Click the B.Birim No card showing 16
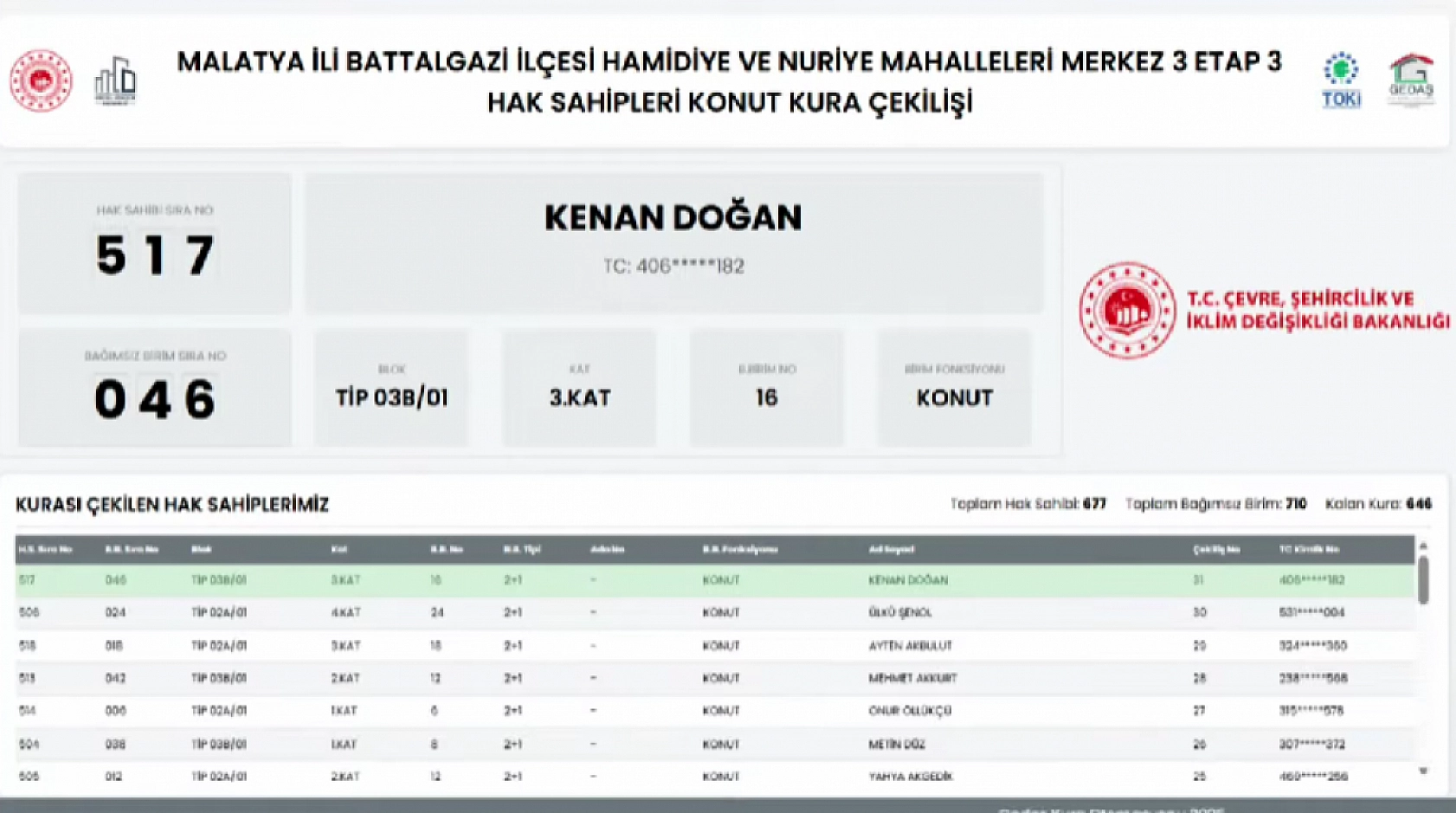 tap(766, 387)
